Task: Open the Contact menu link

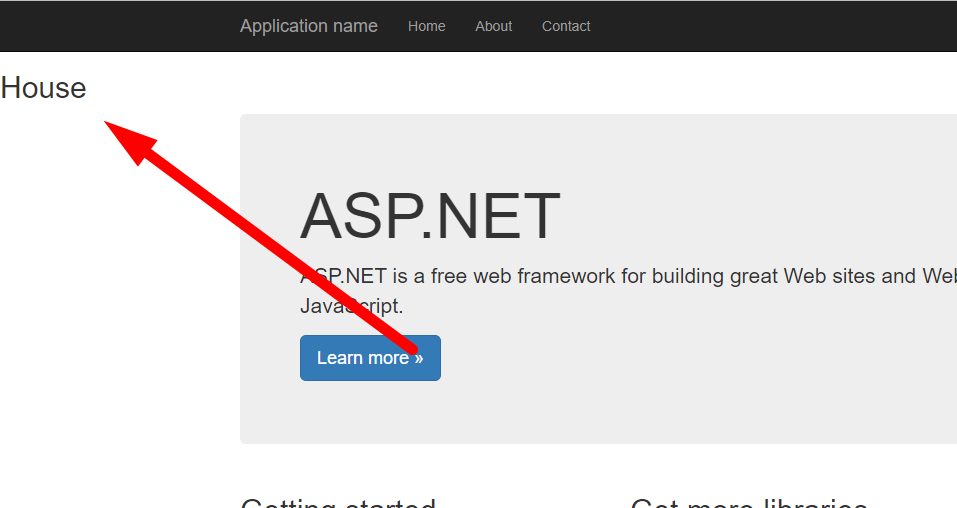Action: coord(566,26)
